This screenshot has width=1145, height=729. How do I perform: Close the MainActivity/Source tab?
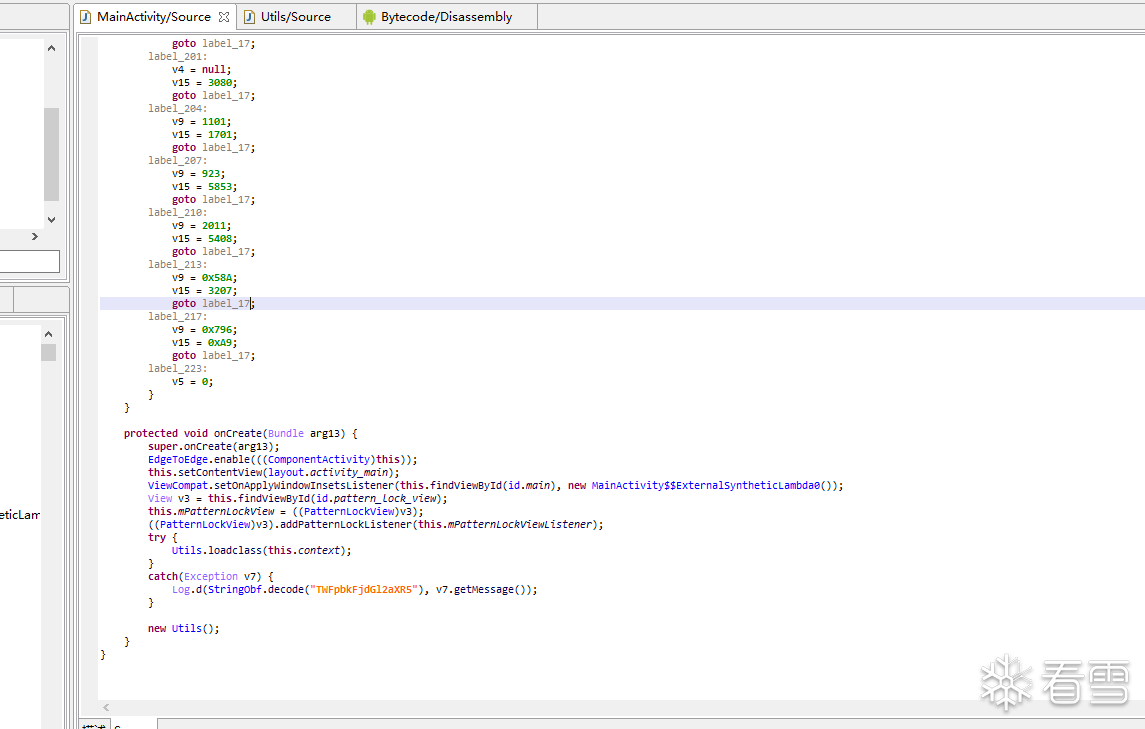[x=224, y=17]
